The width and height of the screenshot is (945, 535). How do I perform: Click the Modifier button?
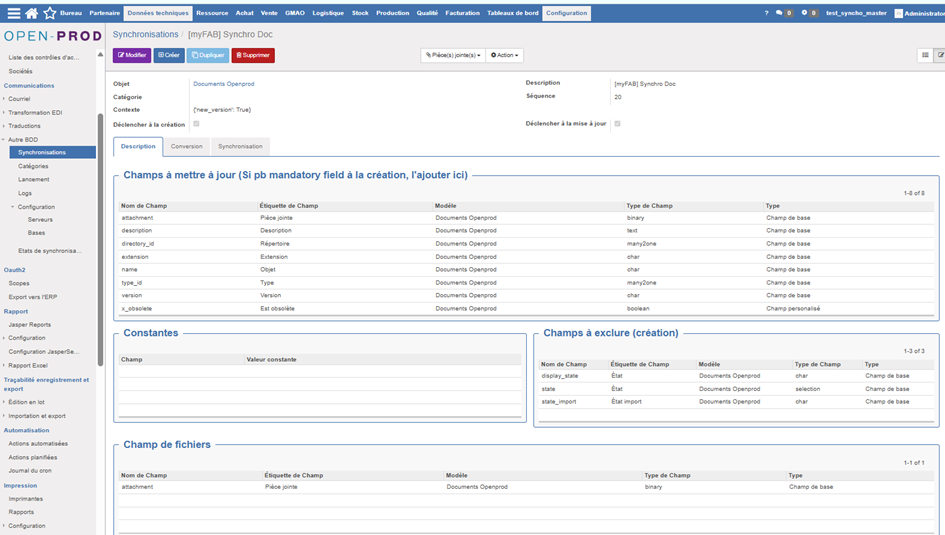point(132,55)
